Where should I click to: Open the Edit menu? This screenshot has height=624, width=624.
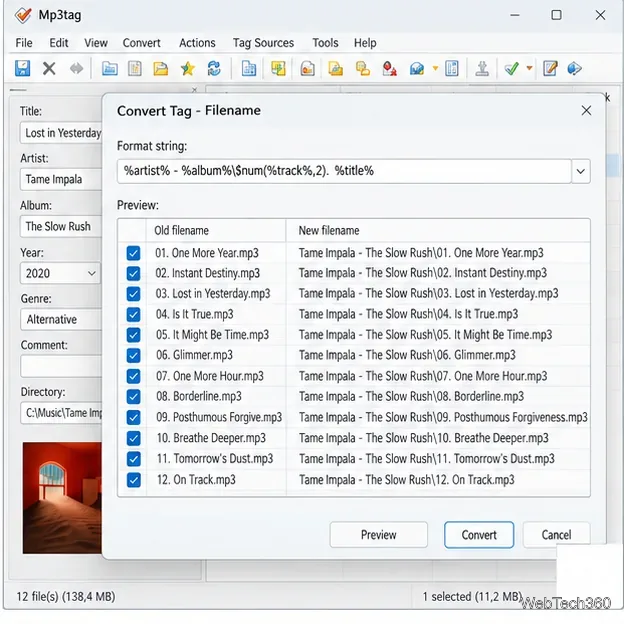pos(58,43)
